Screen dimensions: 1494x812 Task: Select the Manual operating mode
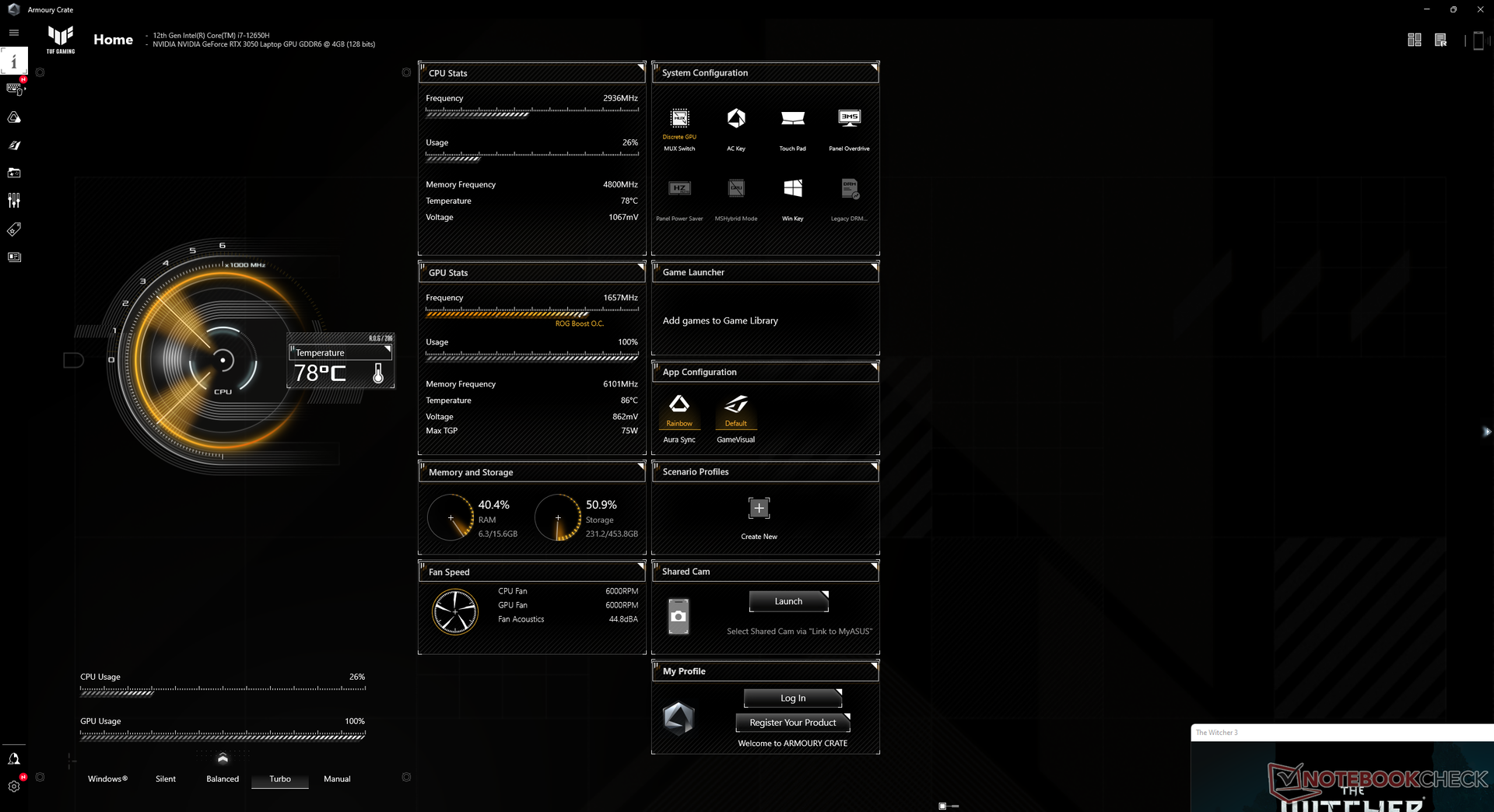337,779
